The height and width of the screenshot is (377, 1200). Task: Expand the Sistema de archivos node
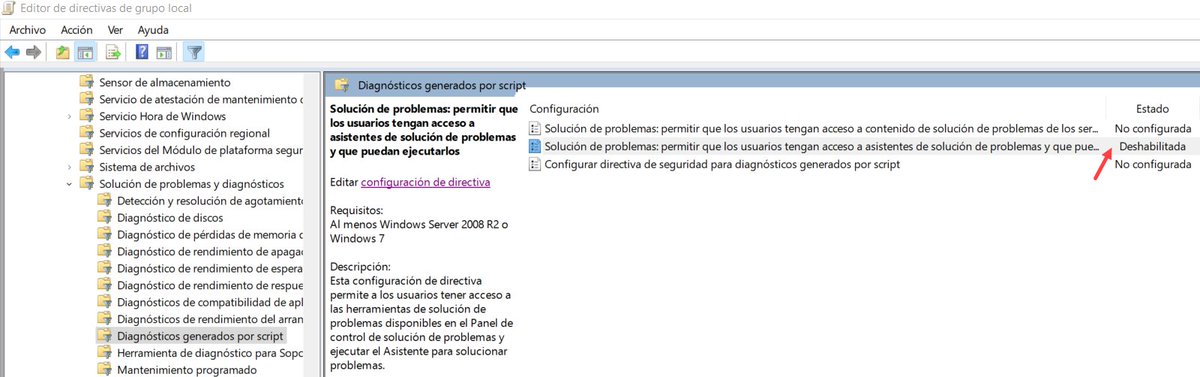pyautogui.click(x=69, y=167)
